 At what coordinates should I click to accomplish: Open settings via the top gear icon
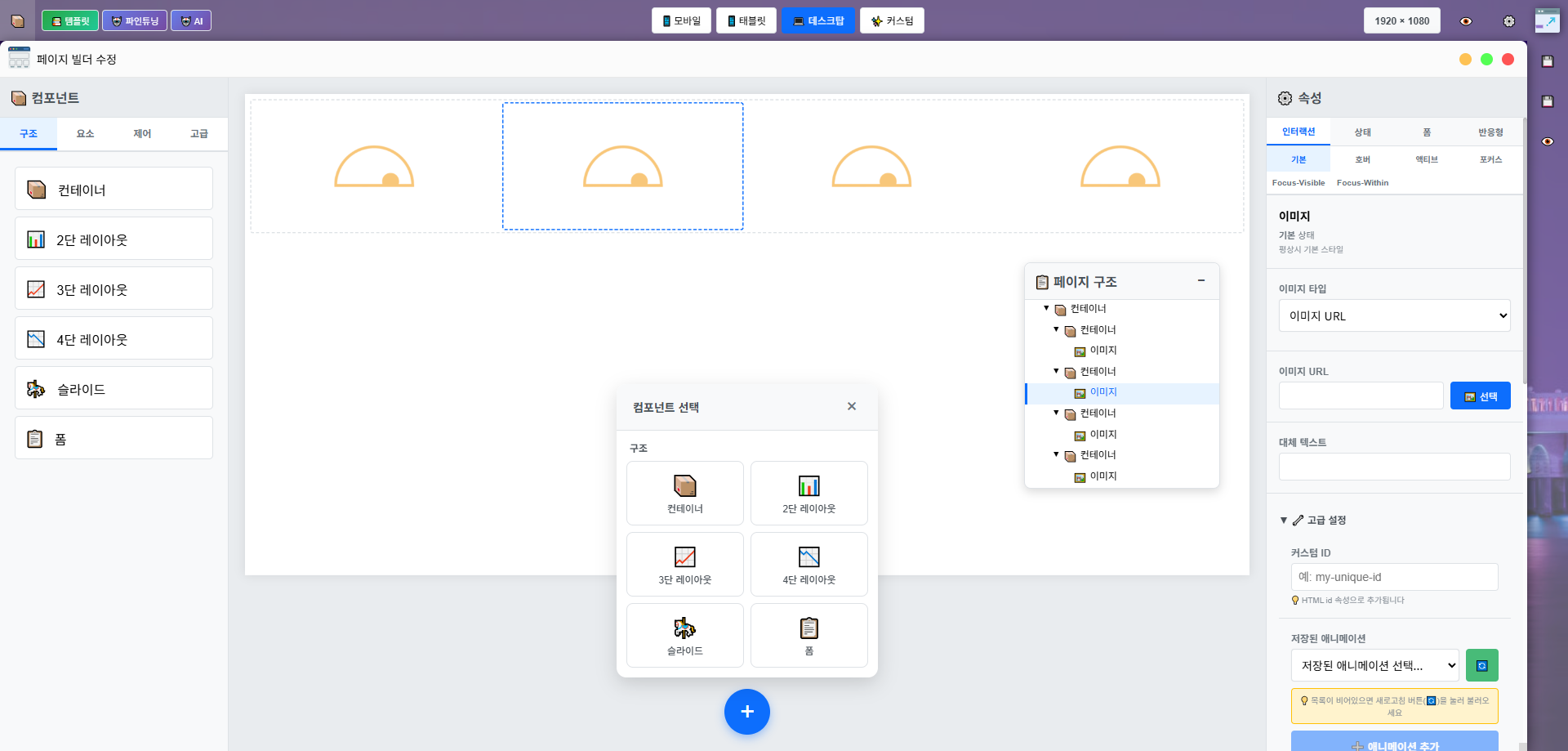click(x=1508, y=21)
